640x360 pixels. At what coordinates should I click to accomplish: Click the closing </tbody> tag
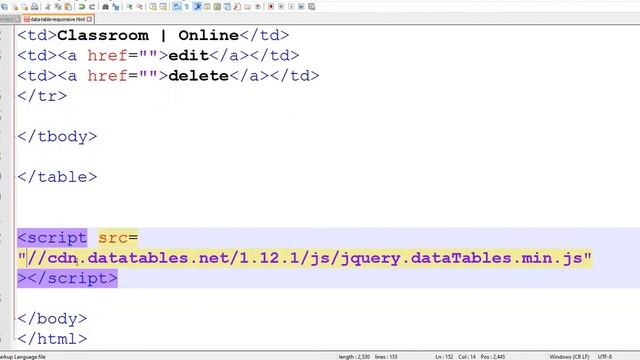pyautogui.click(x=57, y=136)
